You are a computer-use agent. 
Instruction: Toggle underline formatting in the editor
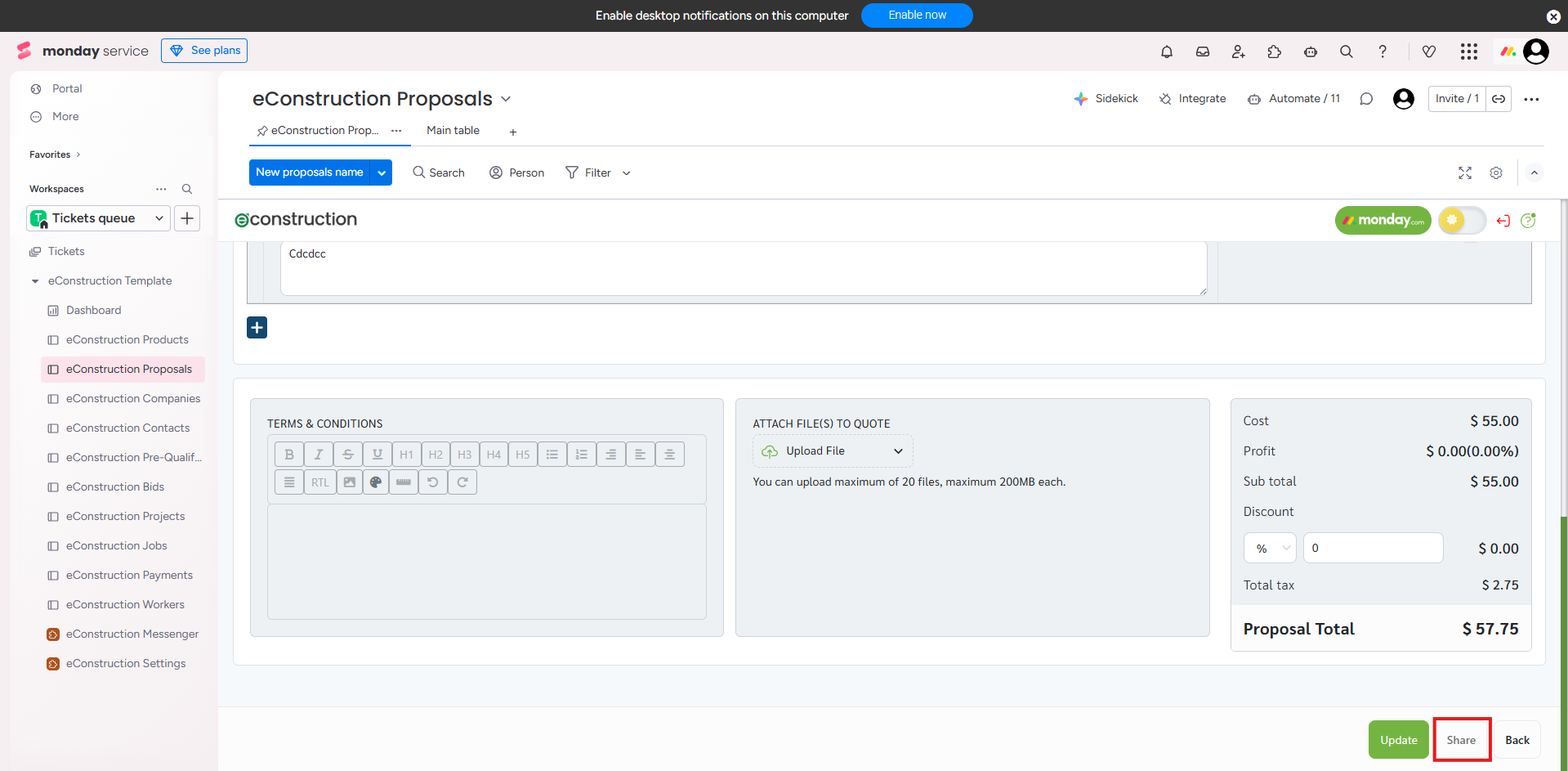[x=377, y=455]
